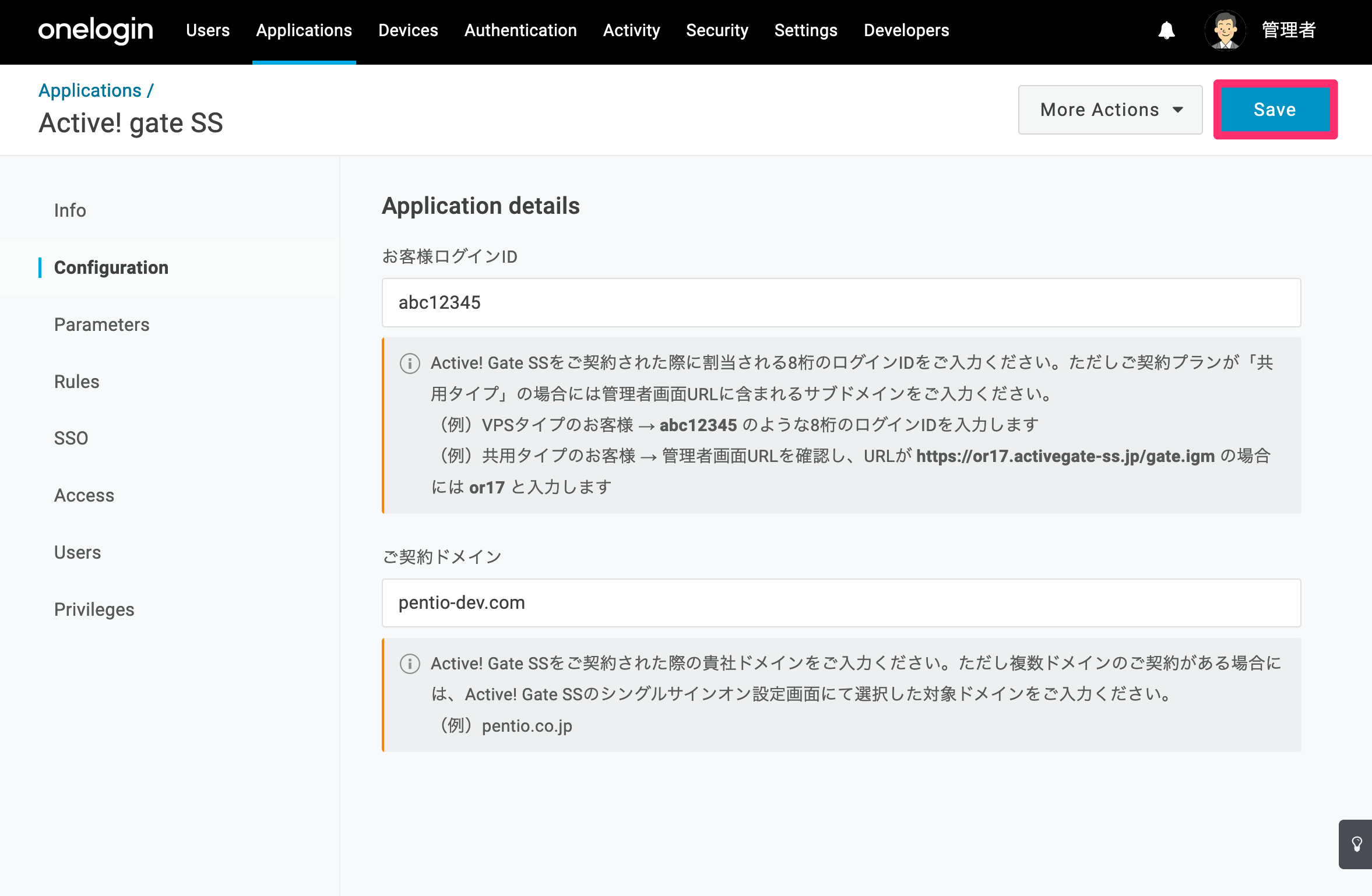Click the Application details heading
Viewport: 1372px width, 896px height.
click(x=481, y=206)
